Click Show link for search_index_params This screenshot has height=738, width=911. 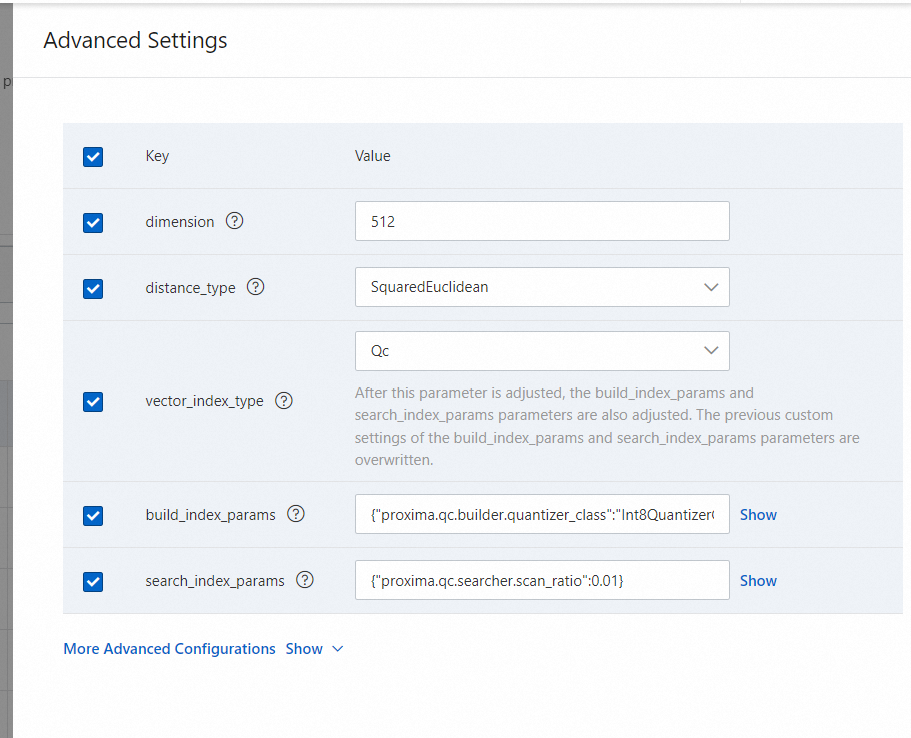tap(758, 580)
